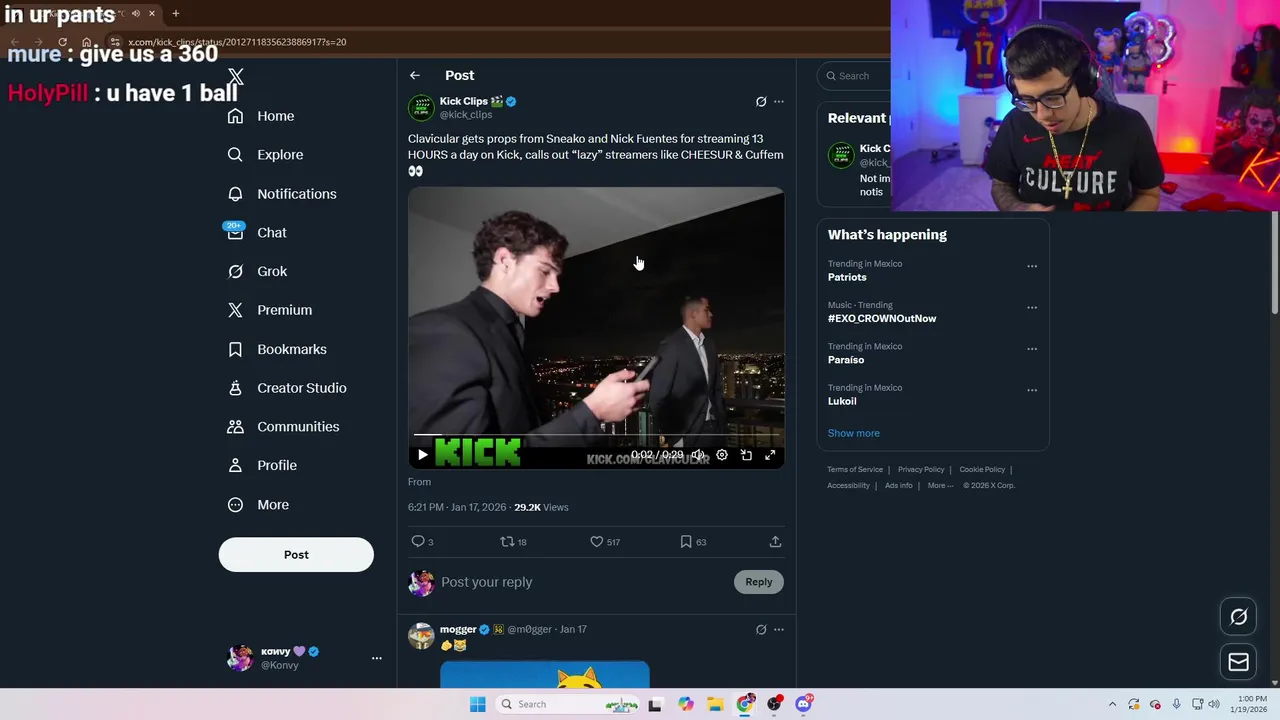The image size is (1280, 720).
Task: Open account switcher dots next to Konvy
Action: point(377,658)
